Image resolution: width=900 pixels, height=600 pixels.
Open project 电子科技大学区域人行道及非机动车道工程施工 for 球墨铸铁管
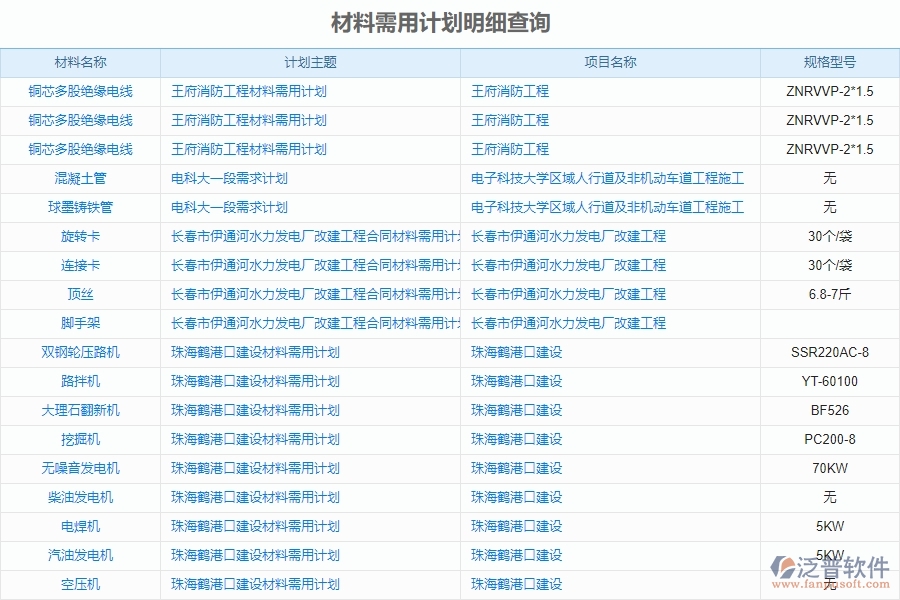pos(607,207)
